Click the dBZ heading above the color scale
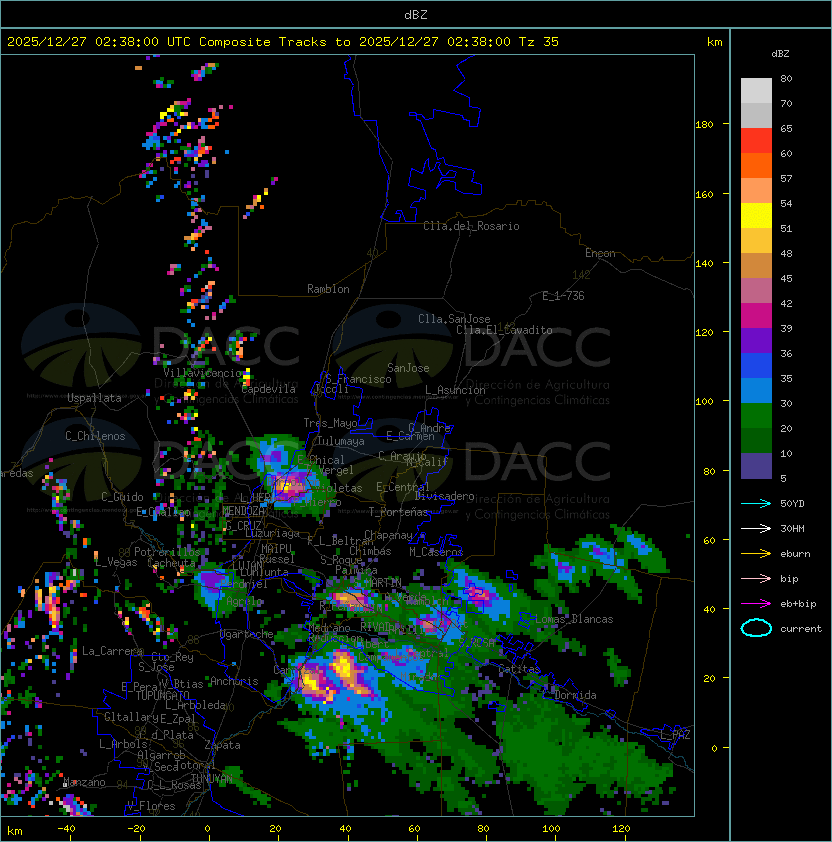This screenshot has width=832, height=842. coord(780,54)
